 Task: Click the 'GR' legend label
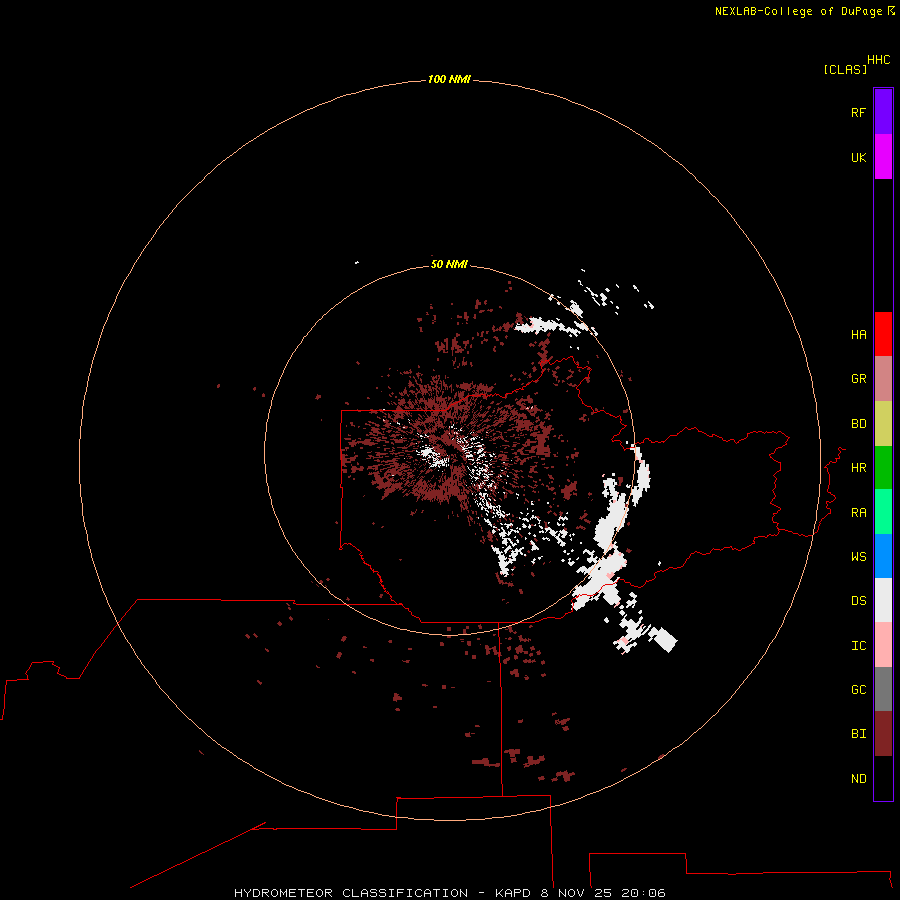click(x=858, y=379)
